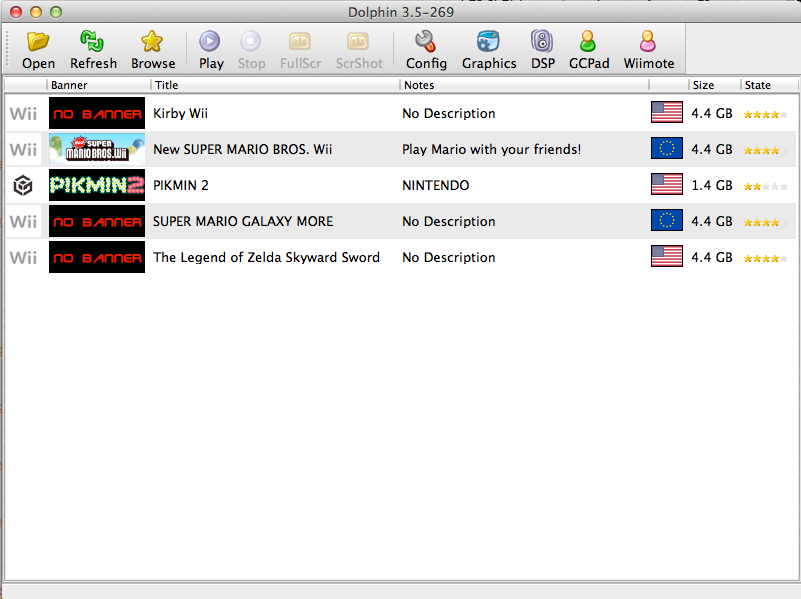
Task: Click 4.4 GB size for Super Mario Galaxy More
Action: (712, 221)
